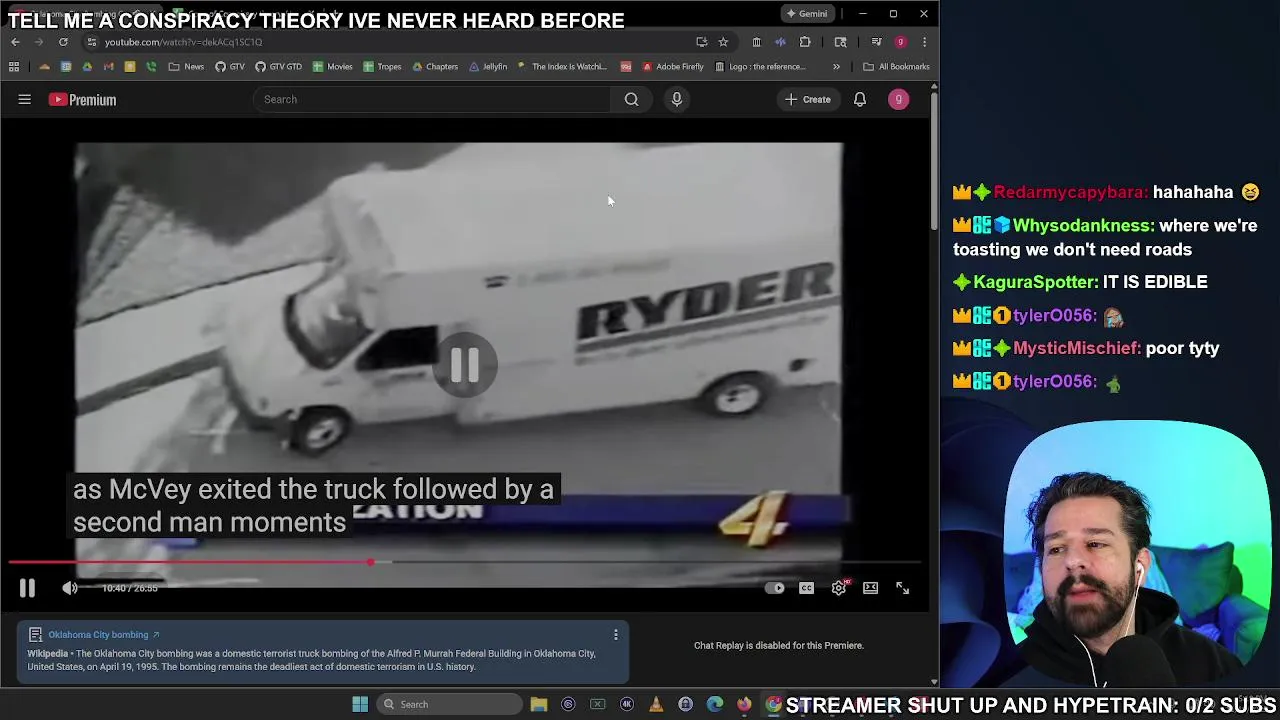Open The Index Is Watching bookmark

coord(562,67)
